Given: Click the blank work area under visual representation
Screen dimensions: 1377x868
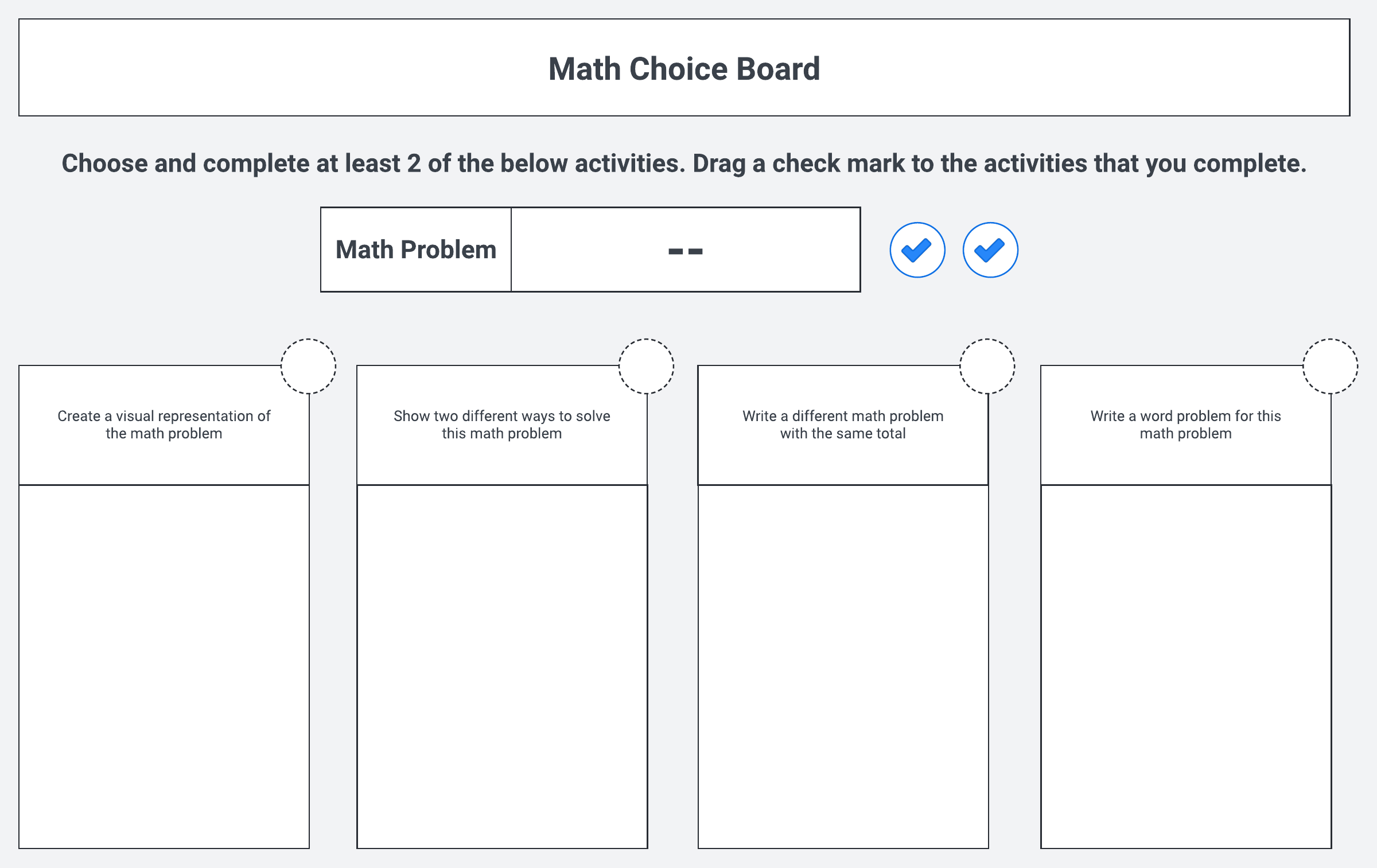Looking at the screenshot, I should click(164, 665).
